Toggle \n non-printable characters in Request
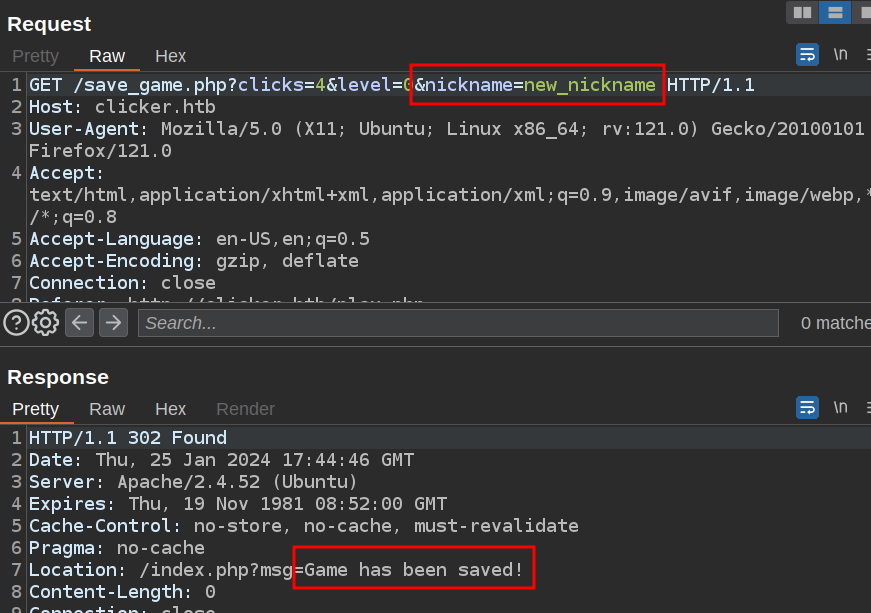The width and height of the screenshot is (871, 613). pos(841,55)
